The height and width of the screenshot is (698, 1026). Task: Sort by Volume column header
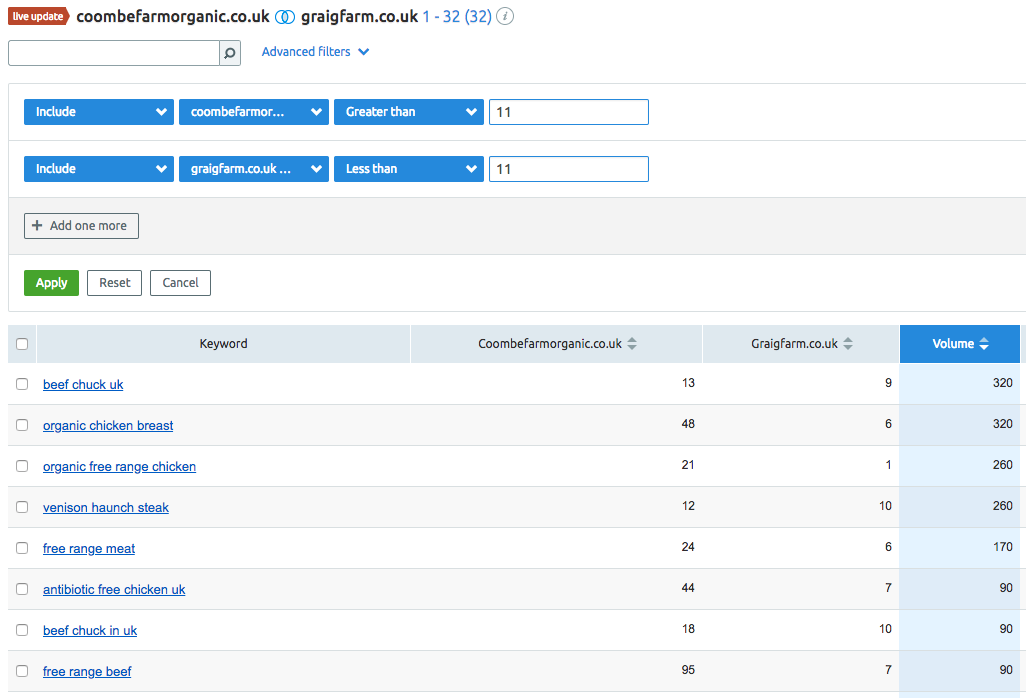960,343
